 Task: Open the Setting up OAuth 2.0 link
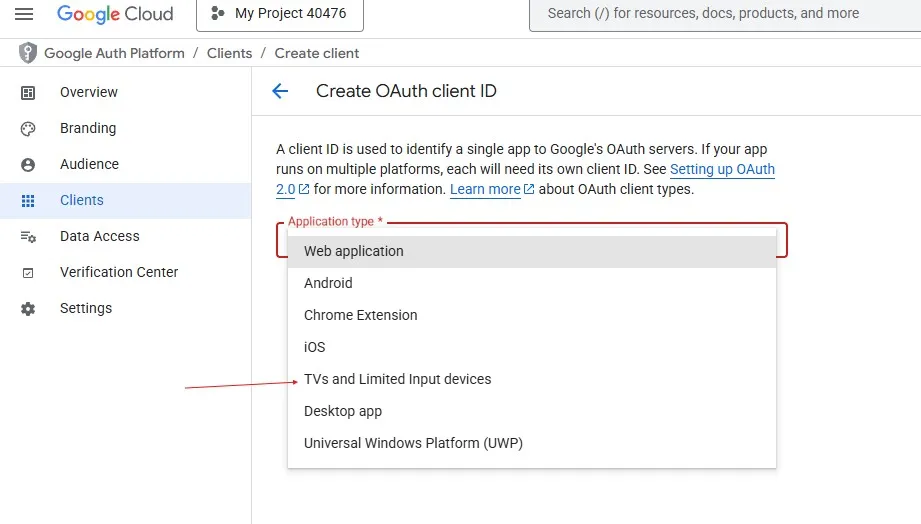[722, 169]
